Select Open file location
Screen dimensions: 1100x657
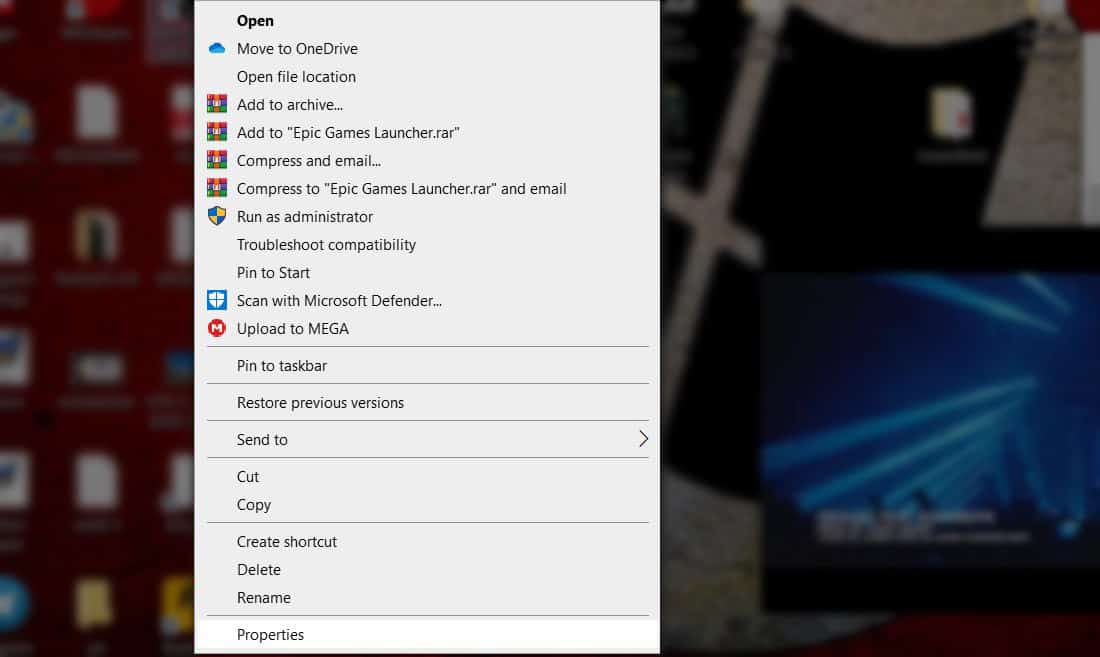427,76
